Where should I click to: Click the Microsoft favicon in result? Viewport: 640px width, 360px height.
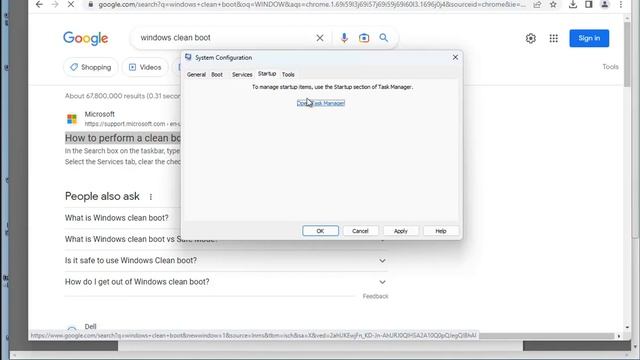(x=72, y=119)
